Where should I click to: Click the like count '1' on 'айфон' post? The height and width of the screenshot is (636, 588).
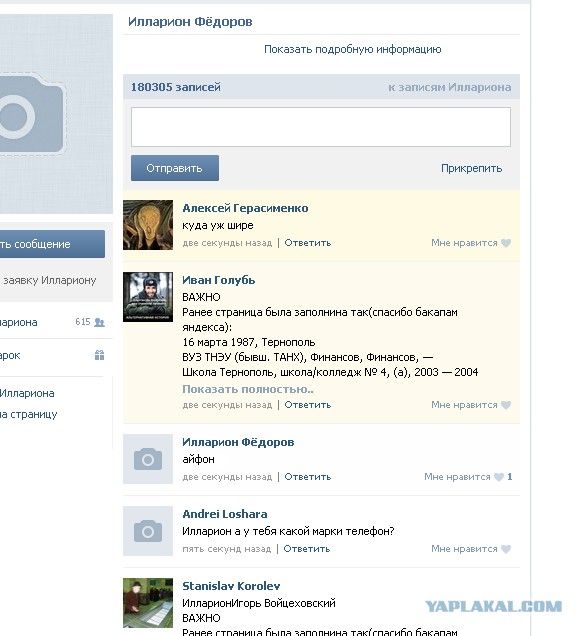[x=510, y=477]
